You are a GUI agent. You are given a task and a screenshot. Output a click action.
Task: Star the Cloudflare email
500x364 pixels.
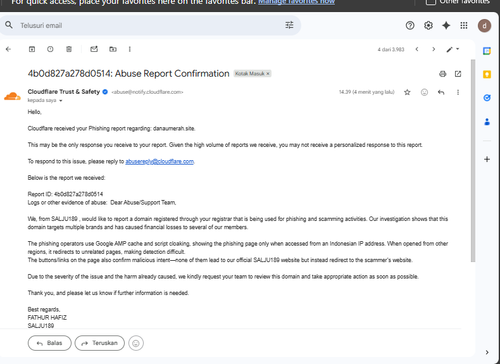click(407, 92)
